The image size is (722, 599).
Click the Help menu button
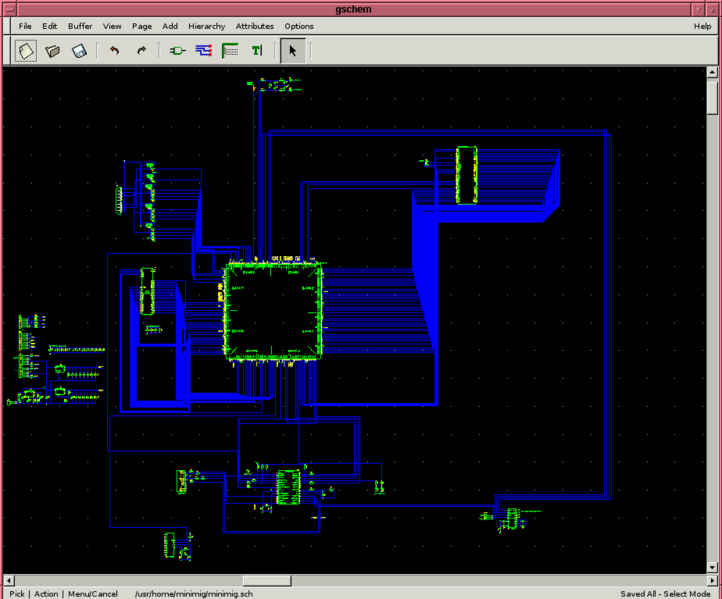pos(702,26)
